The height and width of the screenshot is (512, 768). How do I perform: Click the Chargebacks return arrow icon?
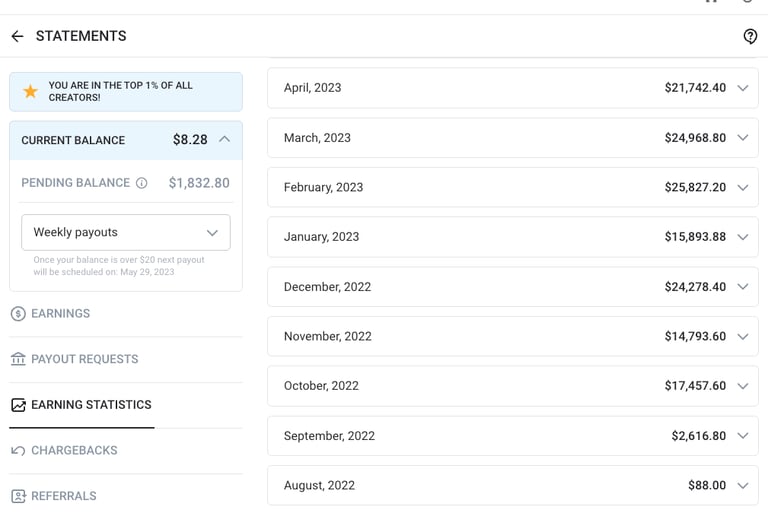[18, 451]
